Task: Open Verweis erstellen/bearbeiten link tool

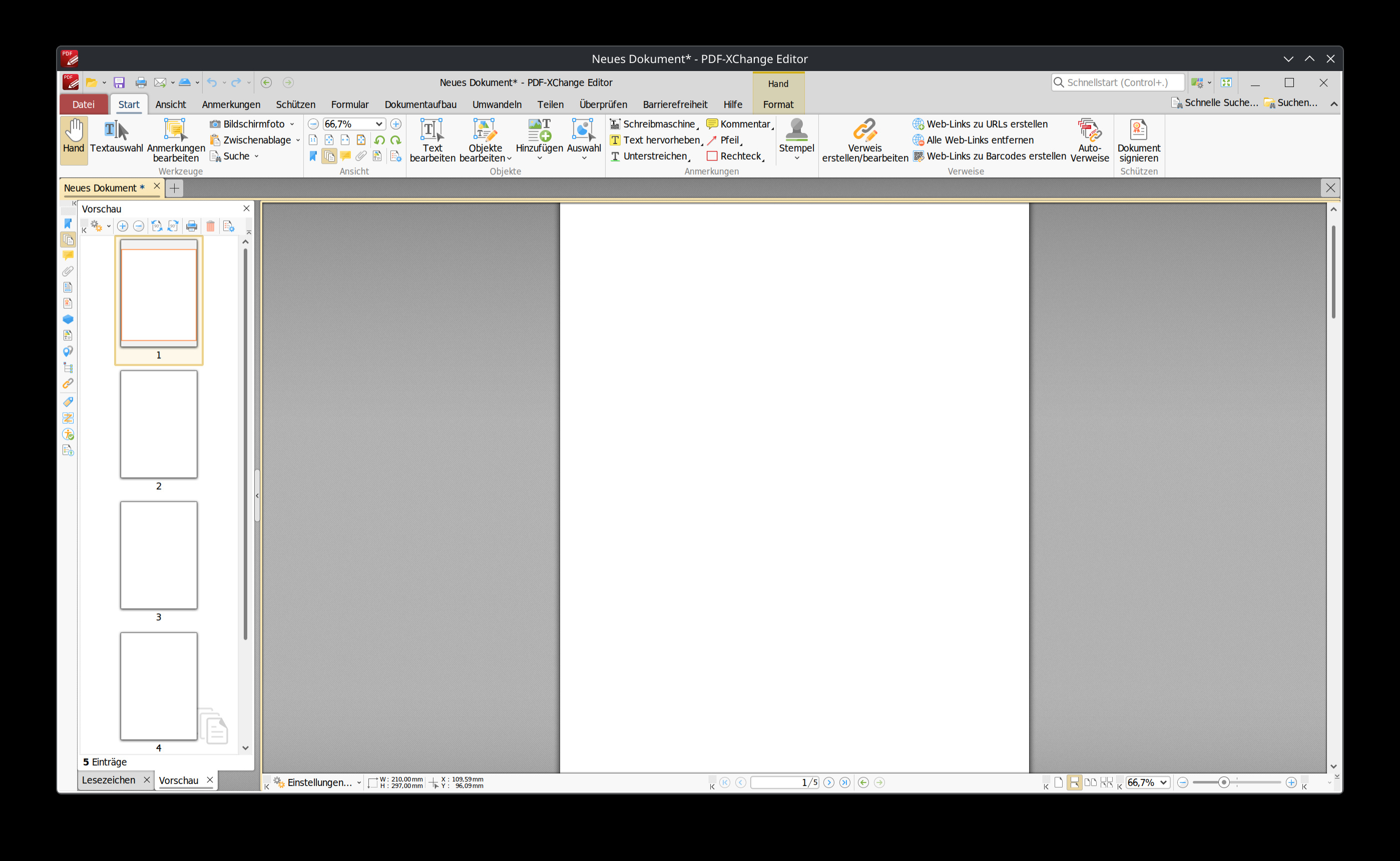Action: point(864,140)
